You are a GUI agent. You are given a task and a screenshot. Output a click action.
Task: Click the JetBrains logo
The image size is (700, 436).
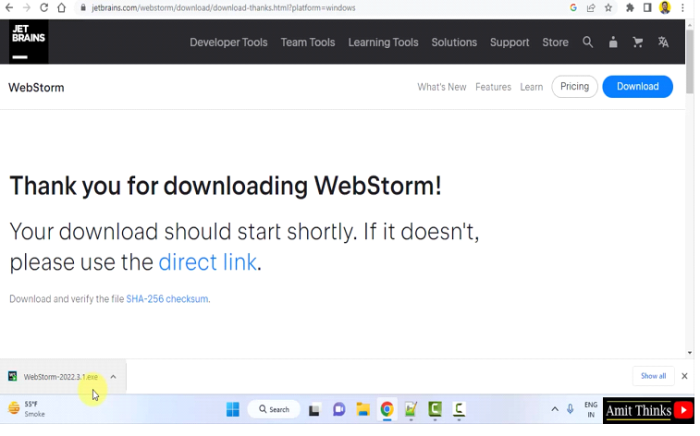tap(29, 42)
